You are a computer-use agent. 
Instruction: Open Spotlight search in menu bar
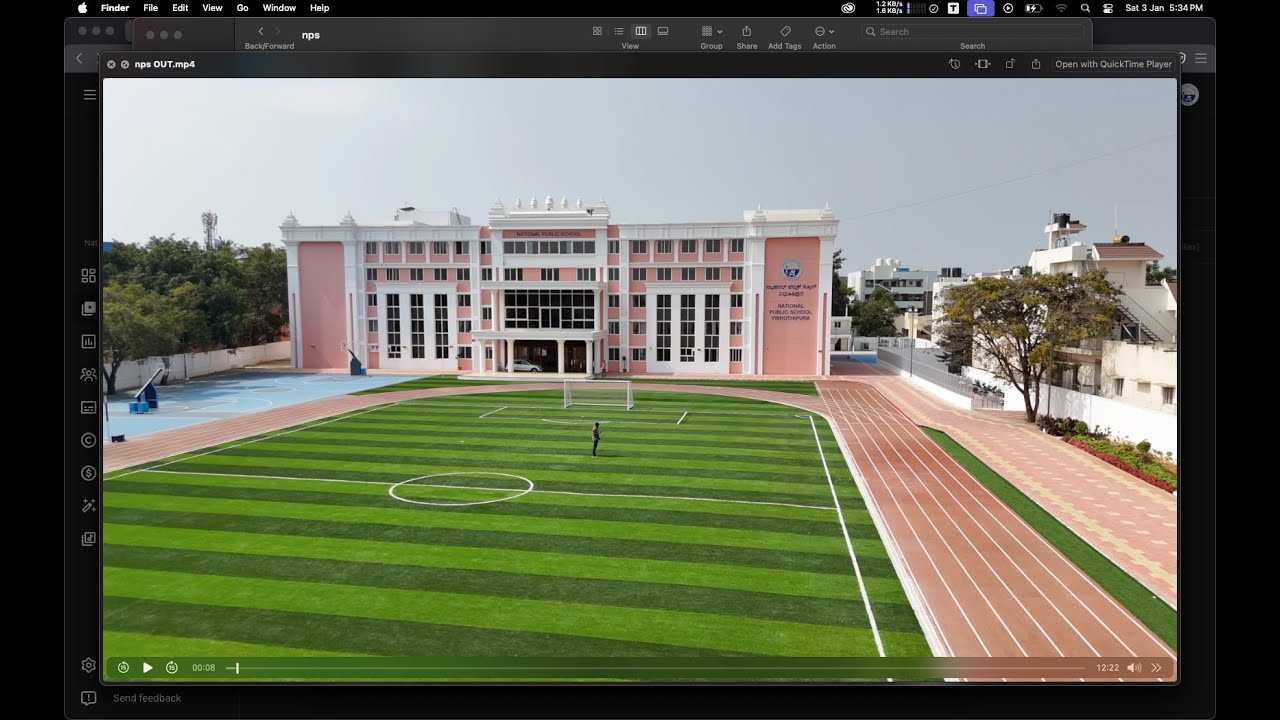click(1085, 7)
